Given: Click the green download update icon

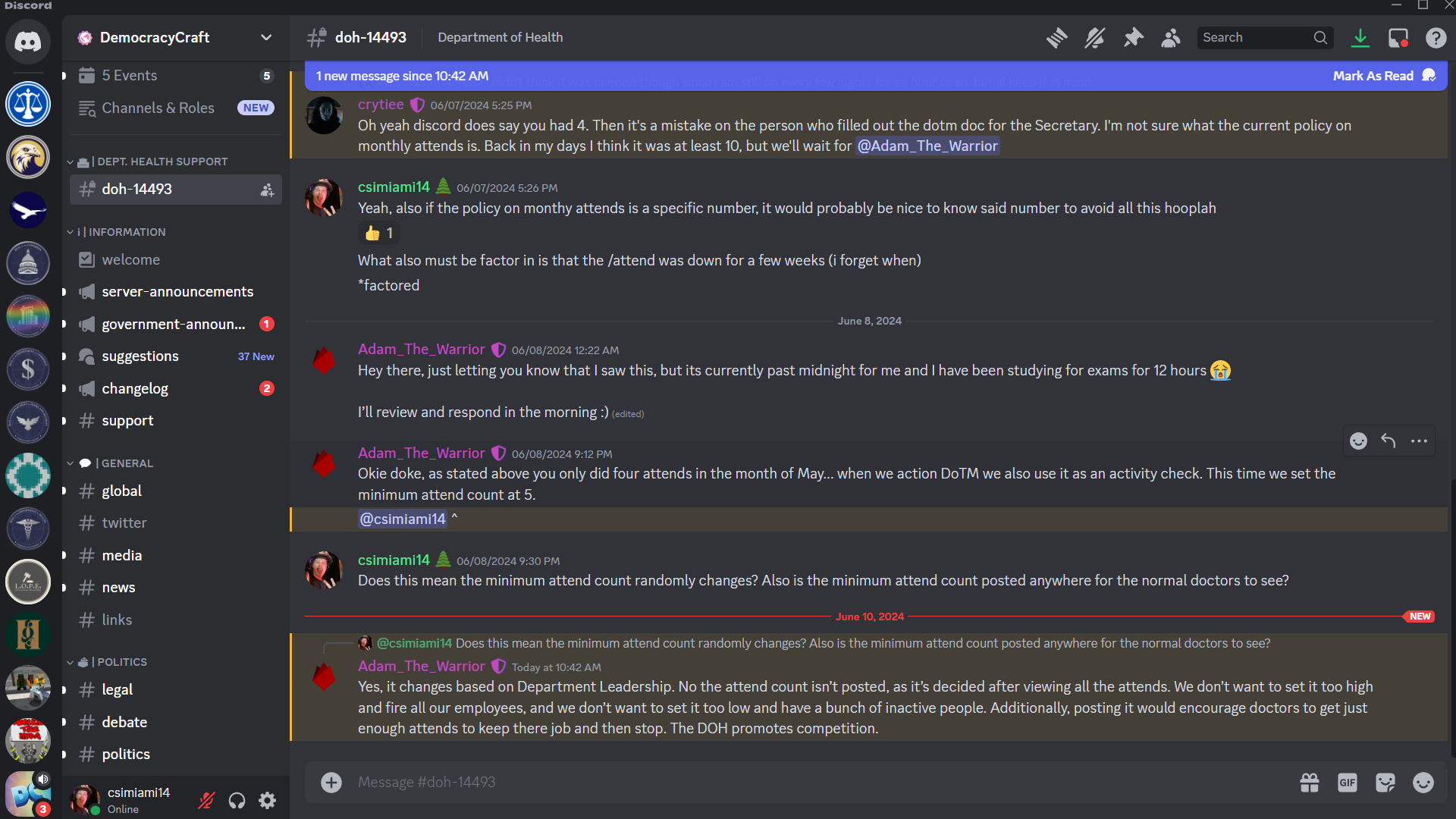Looking at the screenshot, I should click(1360, 38).
